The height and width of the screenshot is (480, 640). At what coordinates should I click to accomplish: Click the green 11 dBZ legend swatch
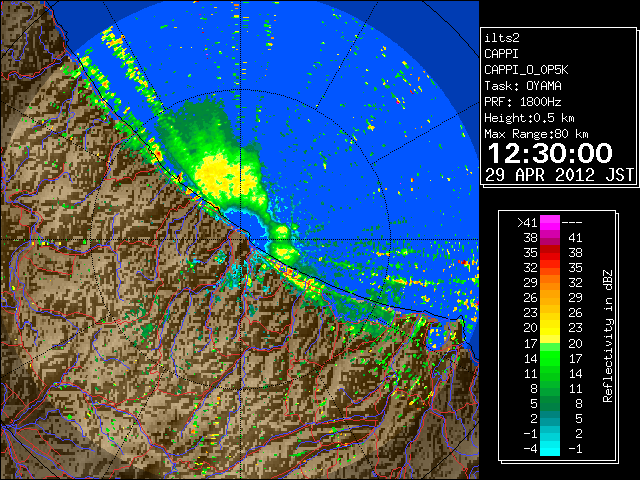[x=550, y=373]
